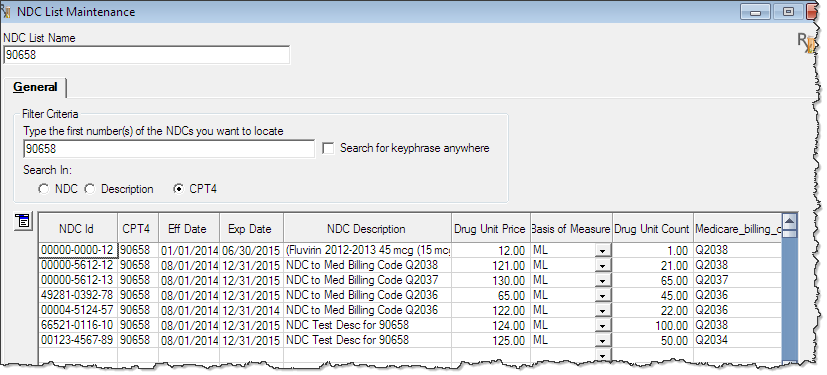Click the Drug Unit Price column header
Image resolution: width=827 pixels, height=375 pixels.
tap(491, 228)
